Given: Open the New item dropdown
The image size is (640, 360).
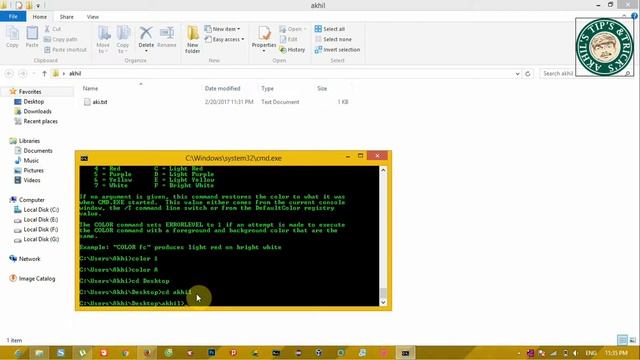Looking at the screenshot, I should [x=222, y=29].
